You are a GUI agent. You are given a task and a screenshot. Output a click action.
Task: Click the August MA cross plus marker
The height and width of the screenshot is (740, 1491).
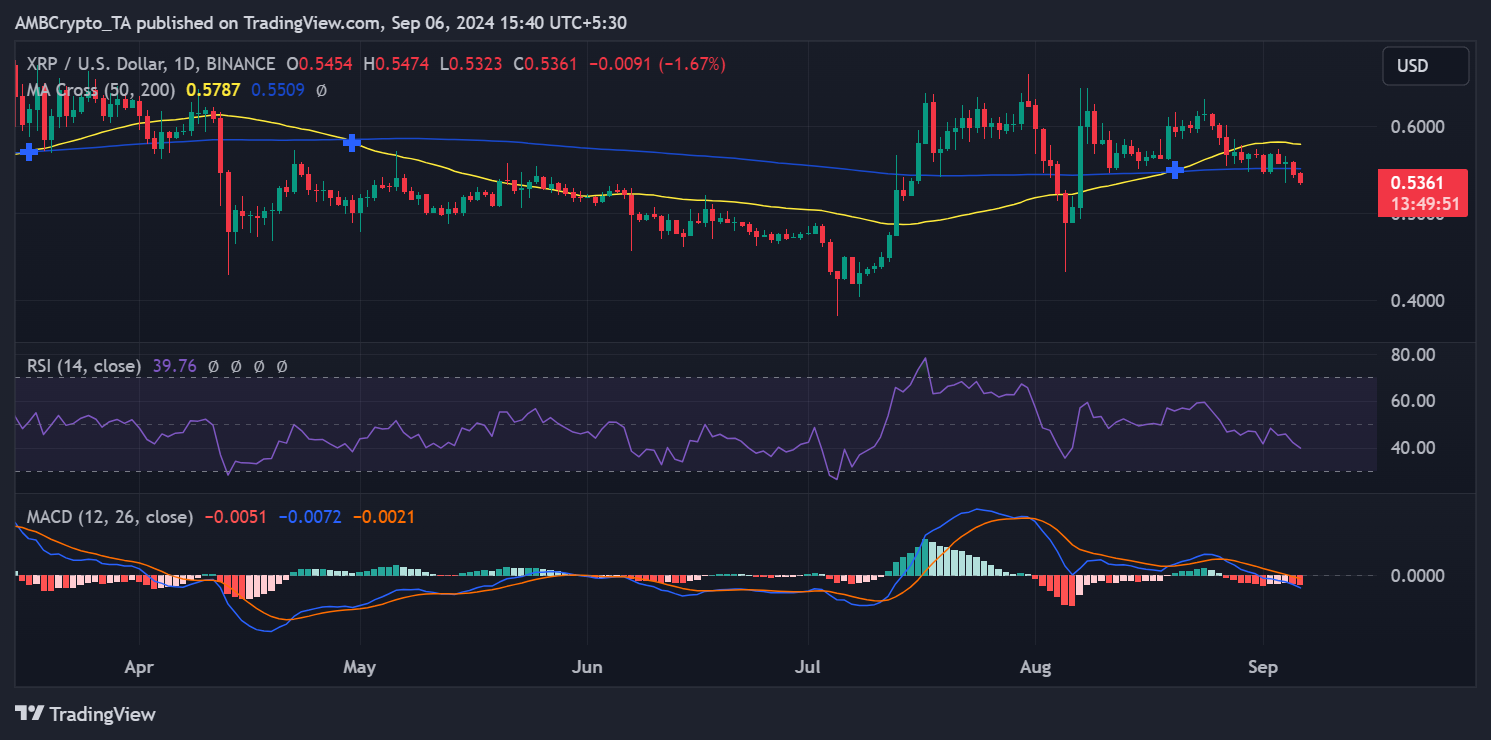[1176, 170]
